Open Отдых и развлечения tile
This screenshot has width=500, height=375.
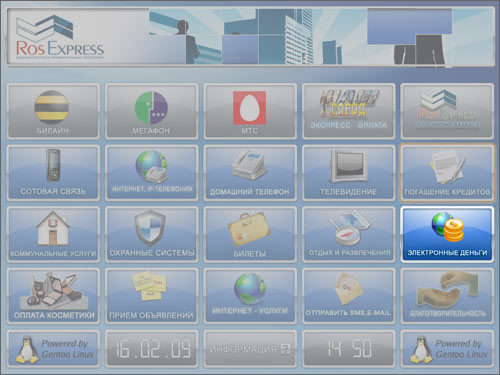[x=349, y=235]
